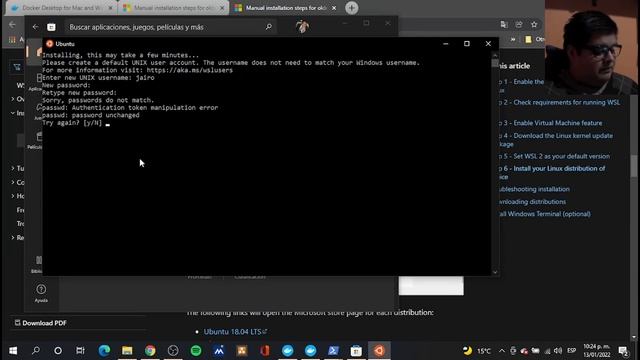This screenshot has width=640, height=360.
Task: Click the Ubuntu logo in terminal title bar
Action: (50, 44)
